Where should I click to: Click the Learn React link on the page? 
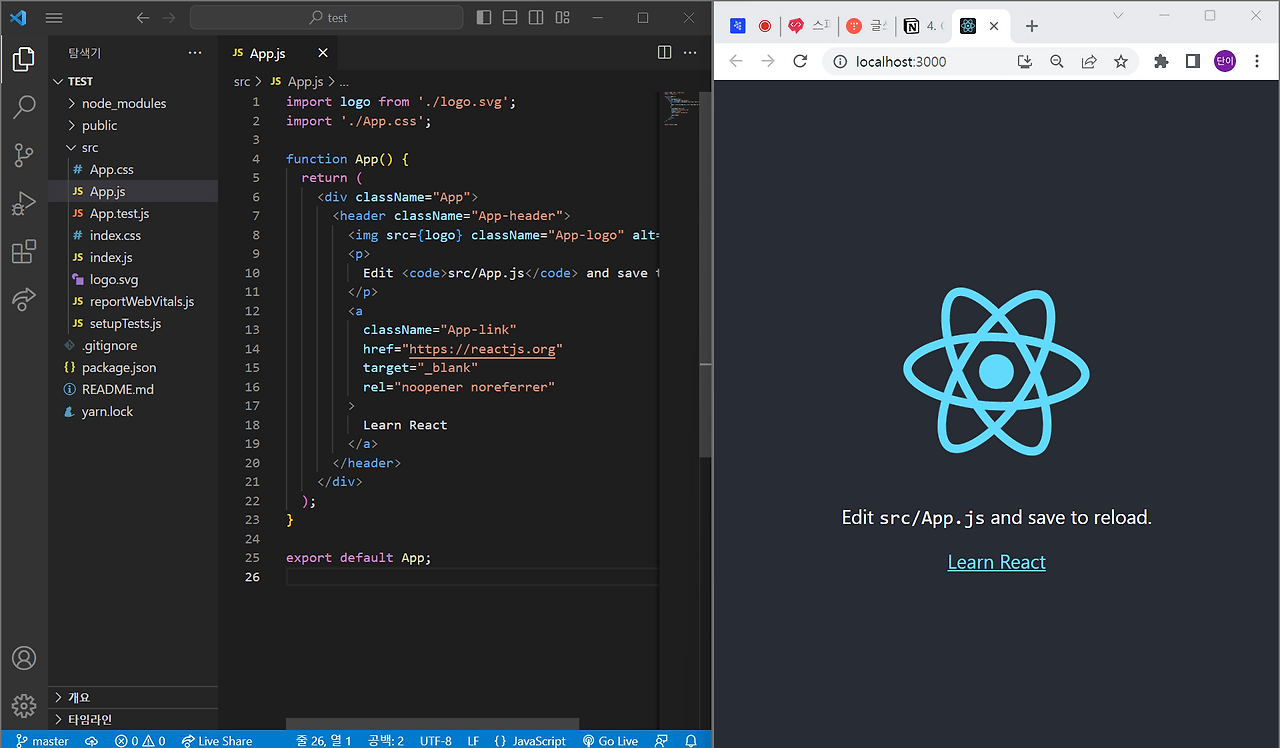tap(996, 561)
